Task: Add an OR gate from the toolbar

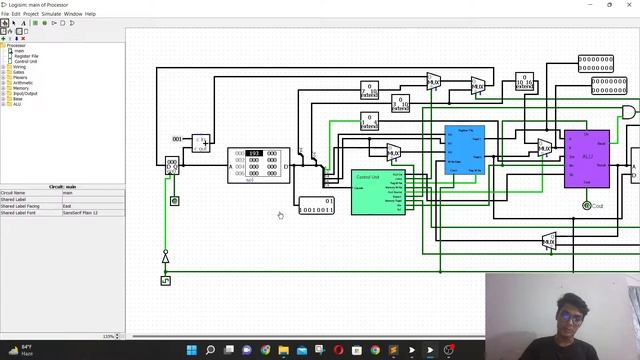Action: [72, 23]
